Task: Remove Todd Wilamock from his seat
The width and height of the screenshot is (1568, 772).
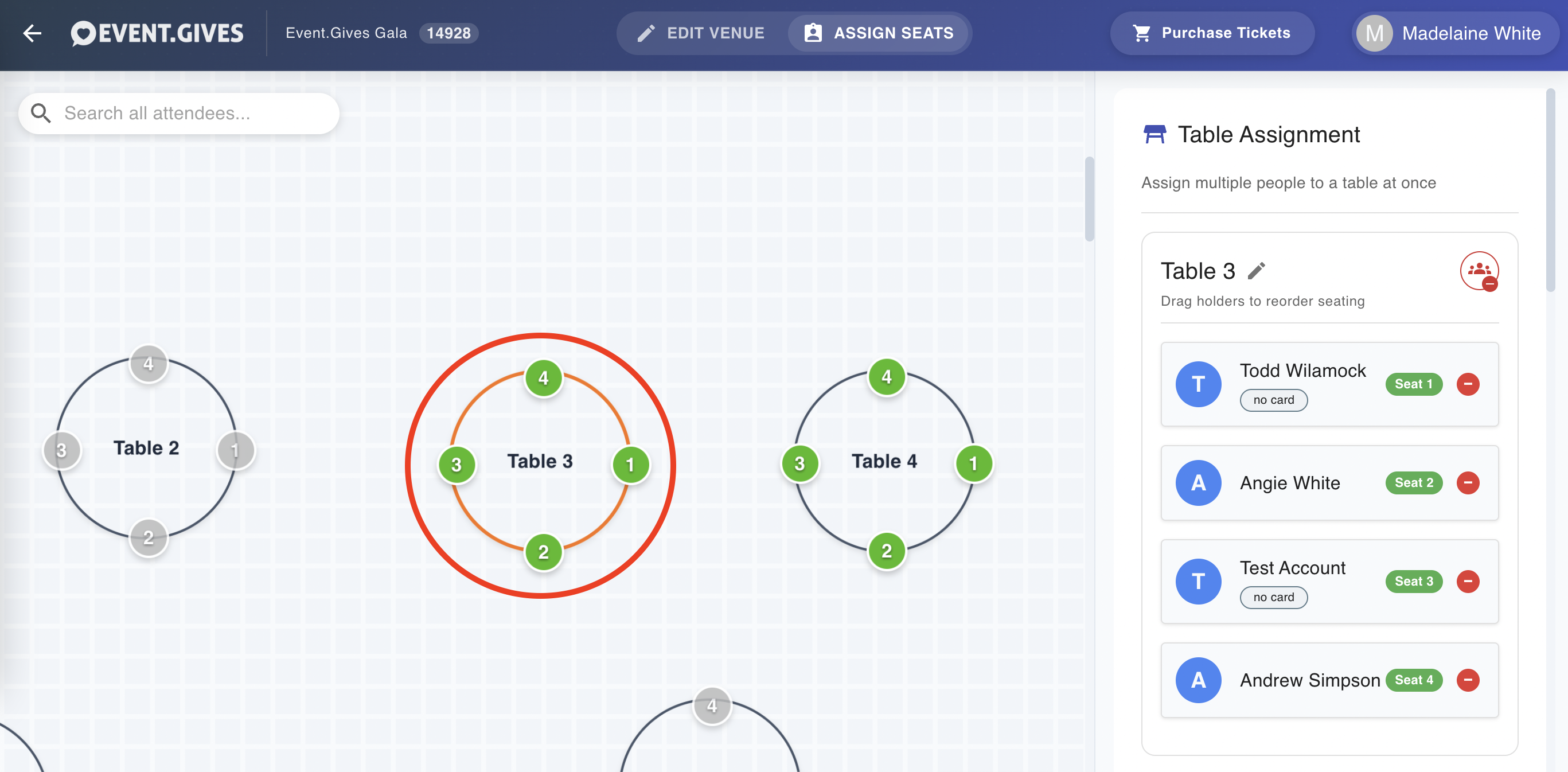Action: (1468, 384)
